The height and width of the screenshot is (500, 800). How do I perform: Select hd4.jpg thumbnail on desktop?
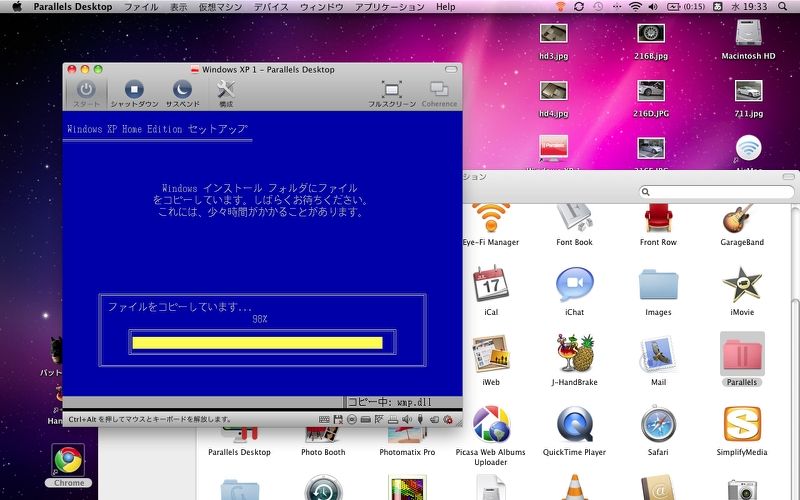[553, 91]
